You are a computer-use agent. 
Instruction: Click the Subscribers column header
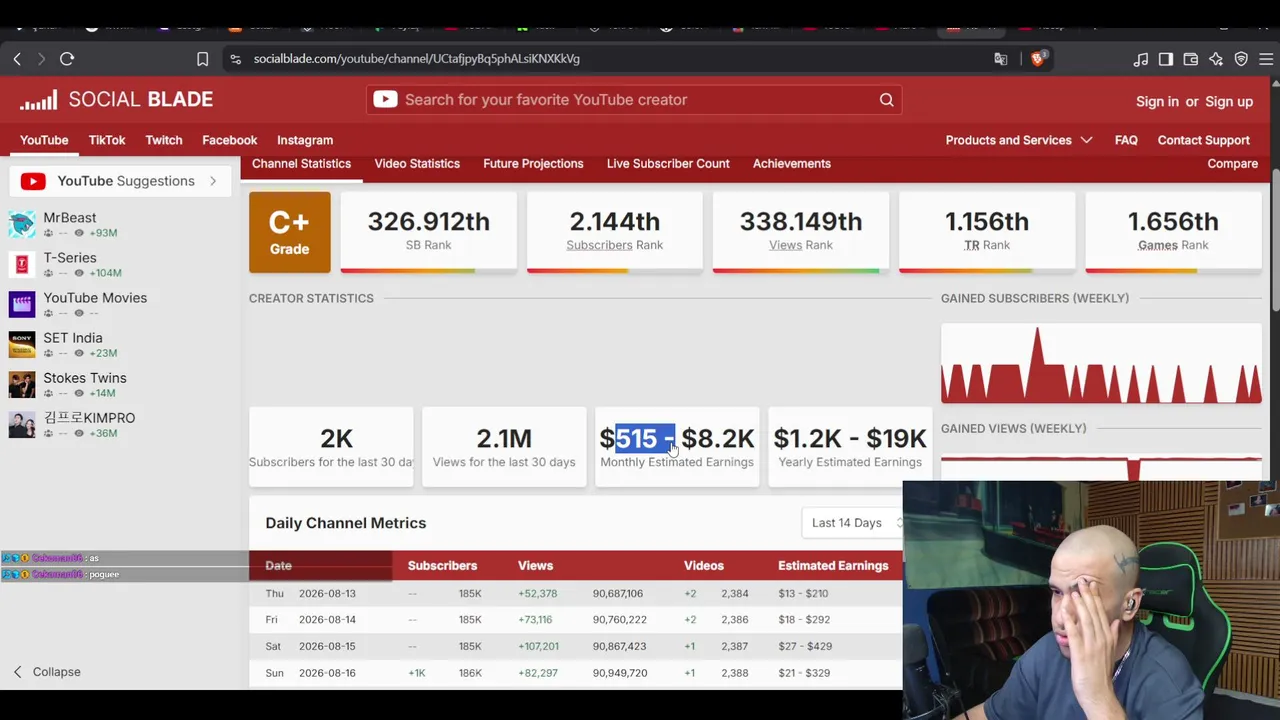[x=442, y=566]
